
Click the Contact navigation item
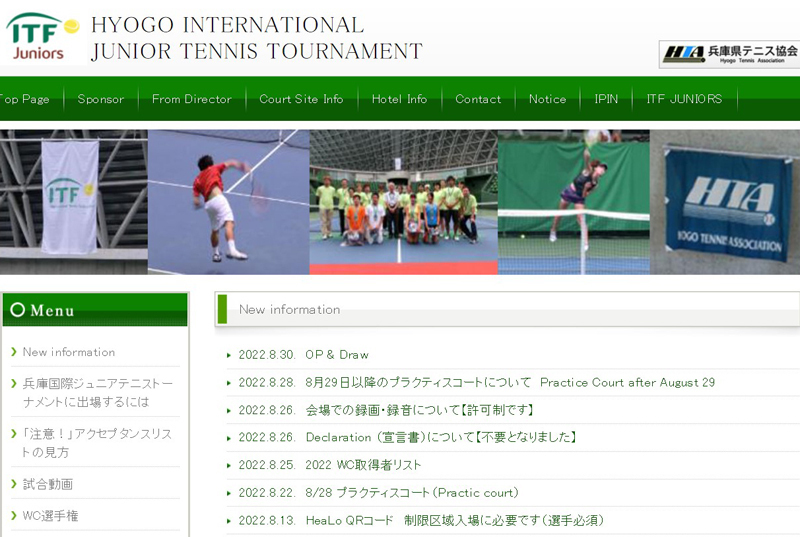point(478,99)
